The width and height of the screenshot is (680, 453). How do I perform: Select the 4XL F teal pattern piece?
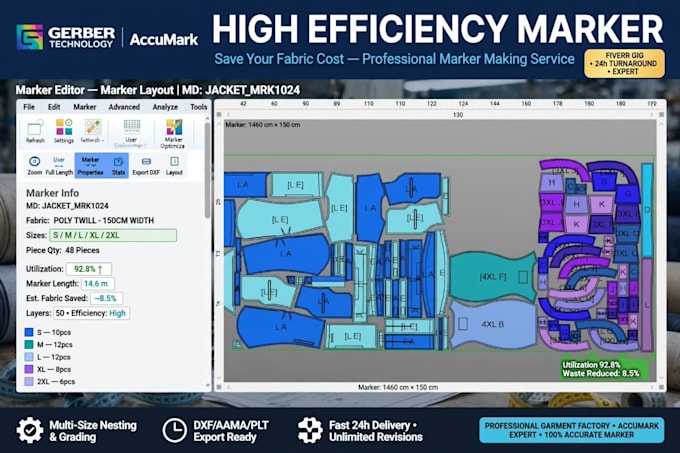tap(494, 277)
